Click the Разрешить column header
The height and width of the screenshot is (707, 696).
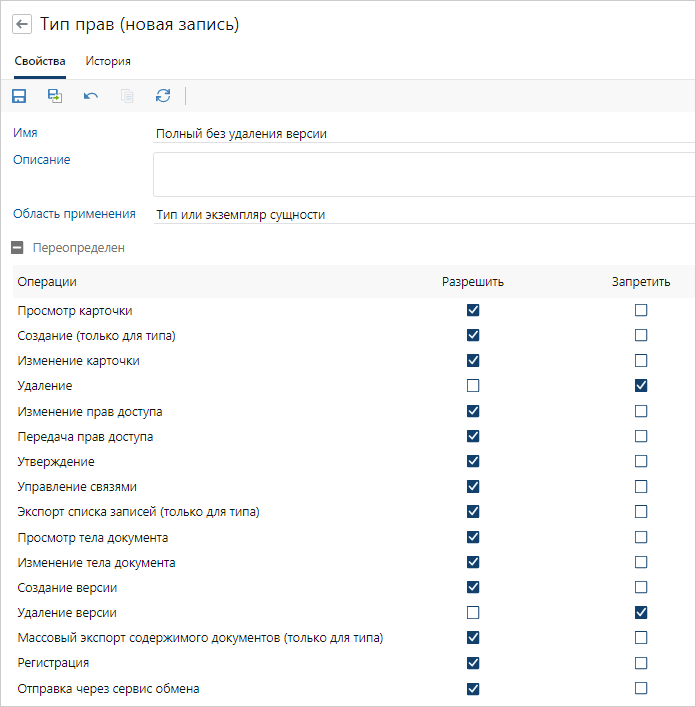tap(473, 282)
